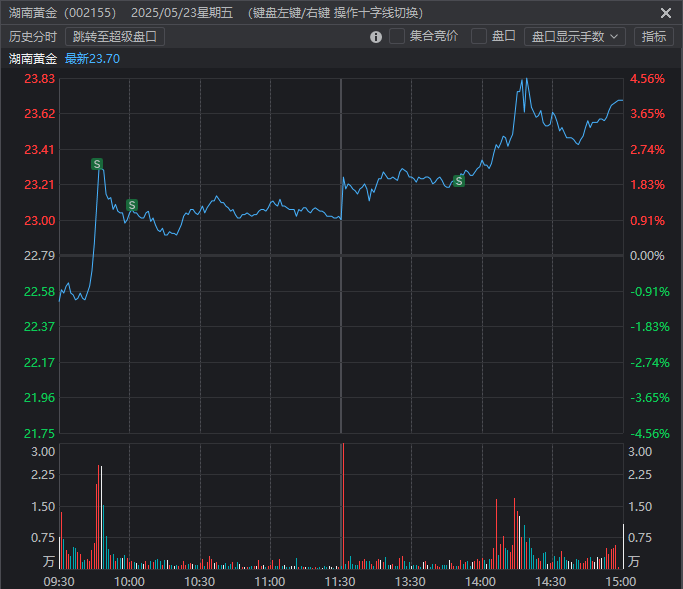This screenshot has height=589, width=683.
Task: Click the 最新23.70 latest price text
Action: tap(92, 59)
